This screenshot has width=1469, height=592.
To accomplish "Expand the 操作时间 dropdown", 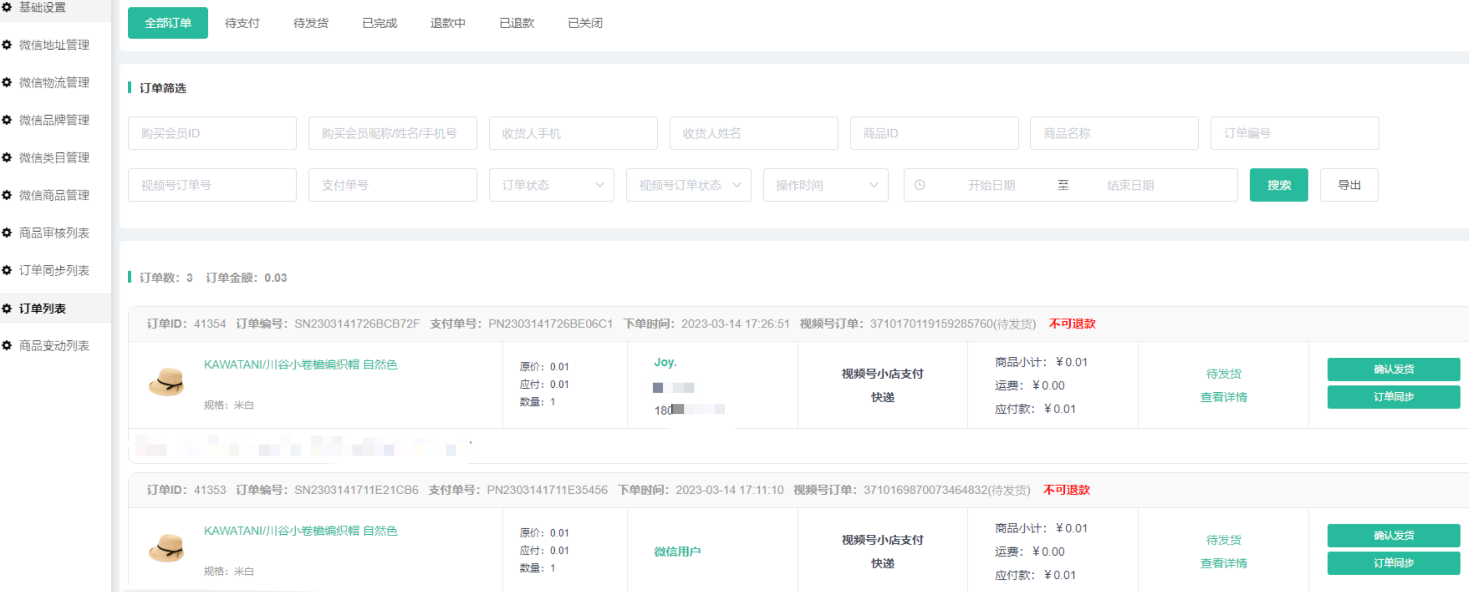I will [825, 185].
